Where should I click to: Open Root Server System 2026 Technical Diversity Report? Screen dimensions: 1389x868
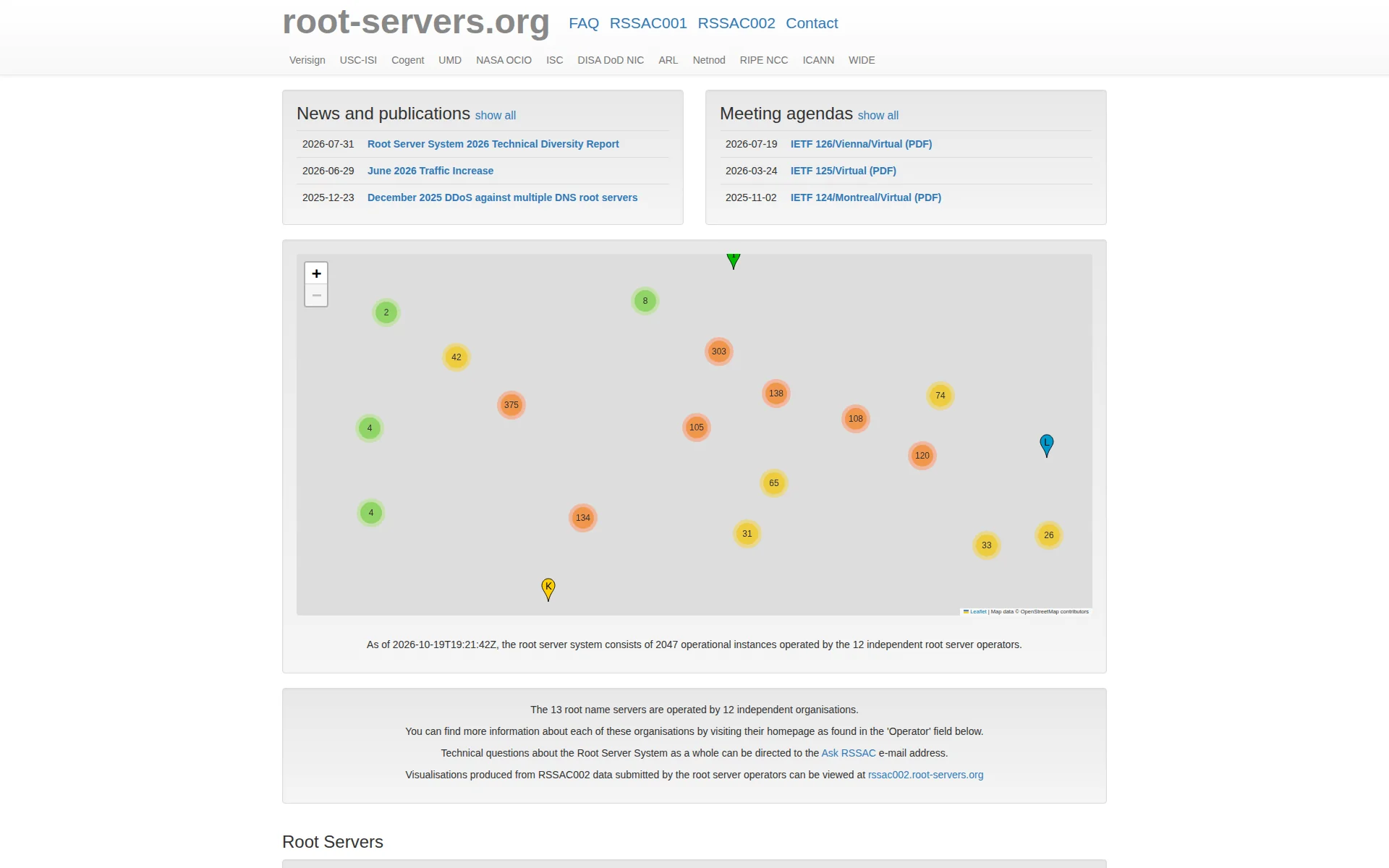tap(493, 144)
